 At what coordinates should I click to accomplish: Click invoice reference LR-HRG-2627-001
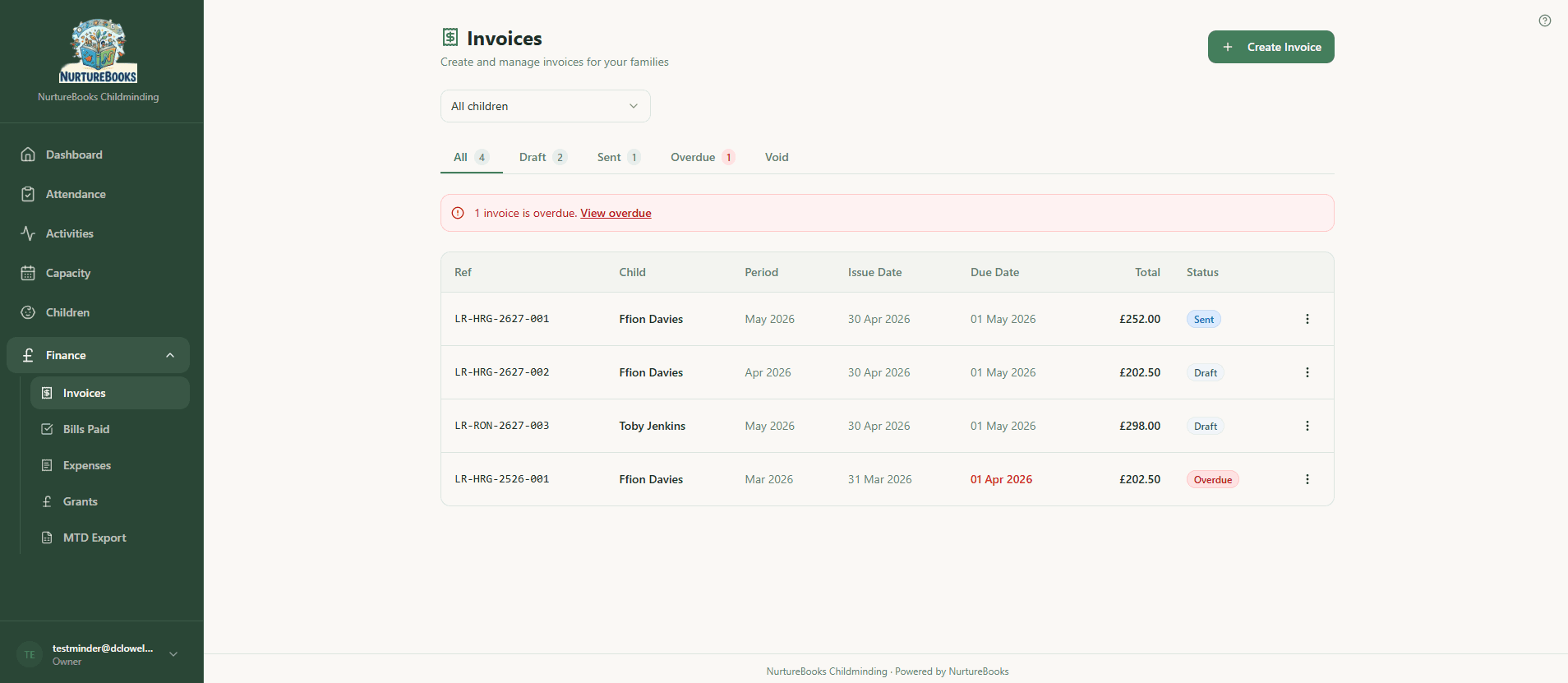click(502, 319)
